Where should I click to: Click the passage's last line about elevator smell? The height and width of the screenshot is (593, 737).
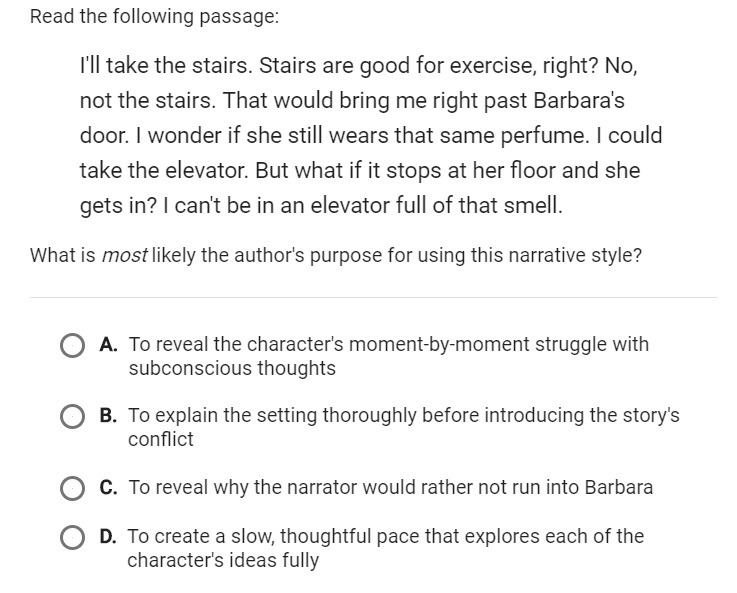[x=321, y=206]
